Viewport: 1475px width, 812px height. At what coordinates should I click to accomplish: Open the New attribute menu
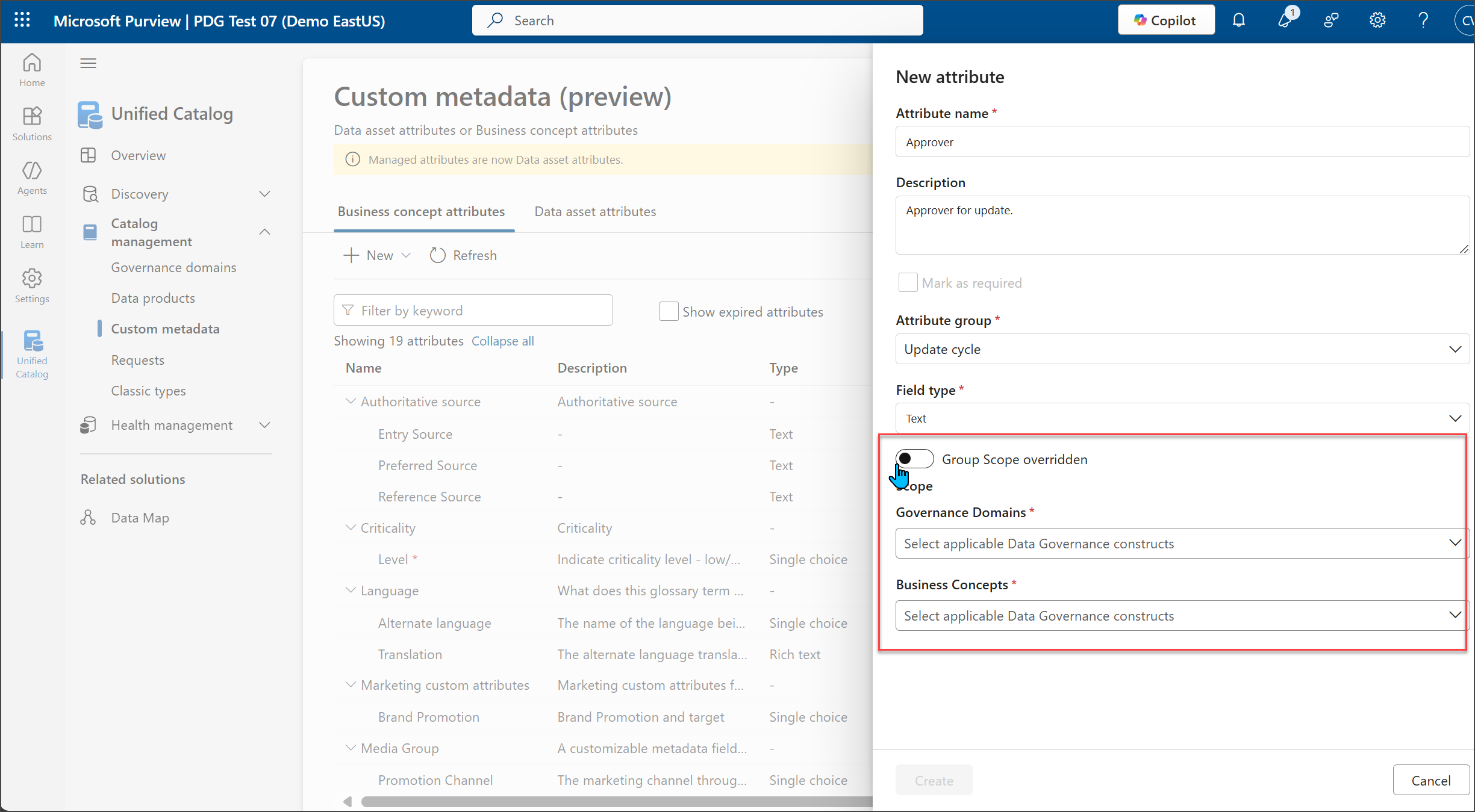point(376,255)
